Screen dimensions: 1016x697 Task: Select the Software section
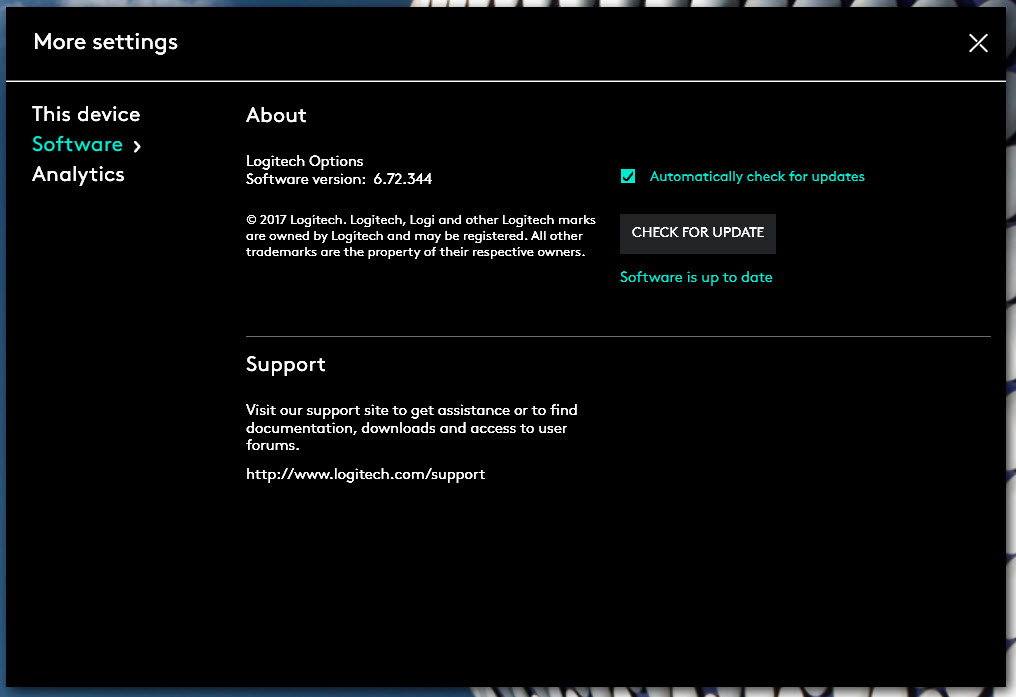coord(77,144)
